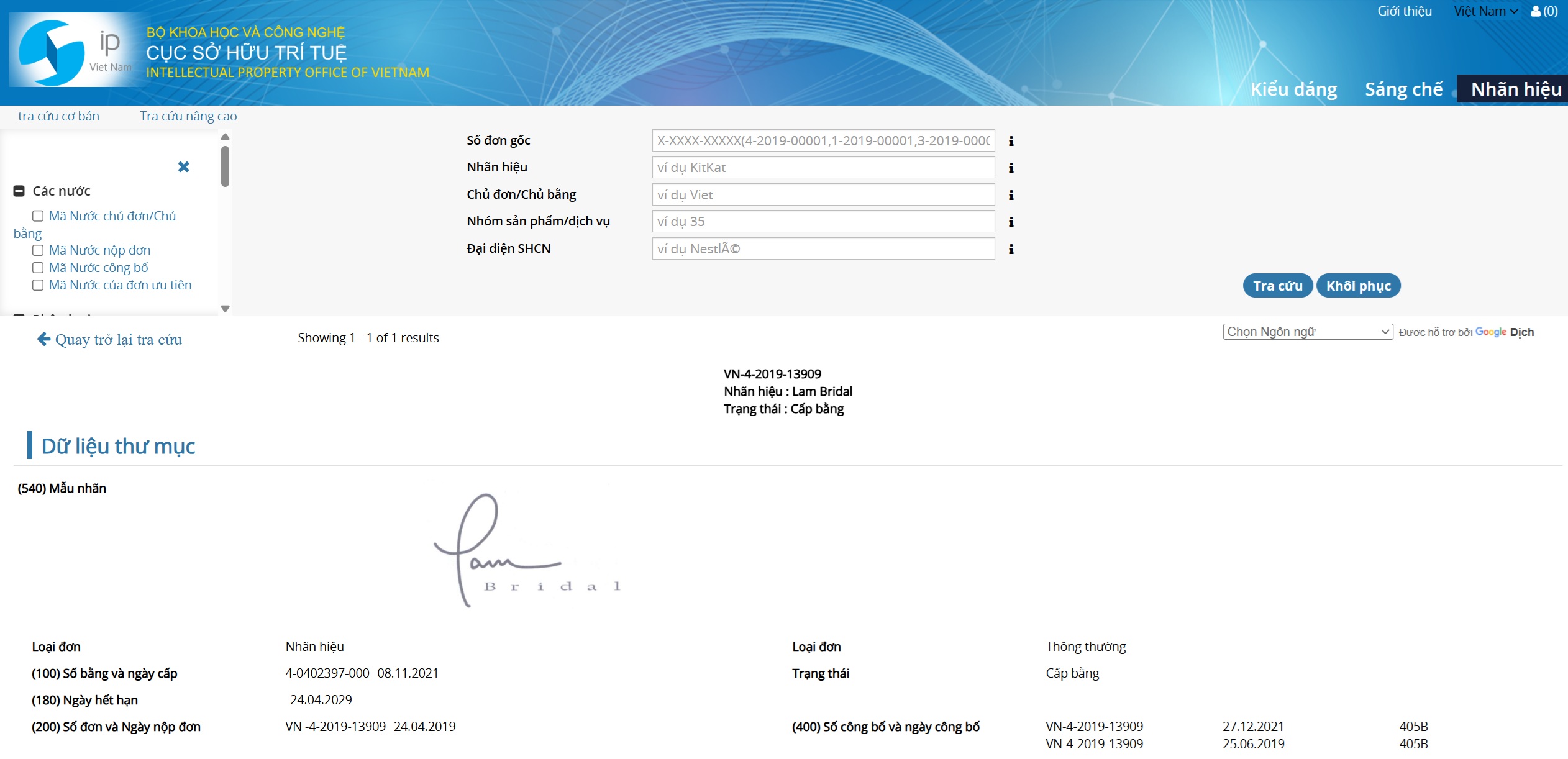Screen dimensions: 1568x759
Task: Click the filter panel scrollbar down arrow
Action: tap(225, 309)
